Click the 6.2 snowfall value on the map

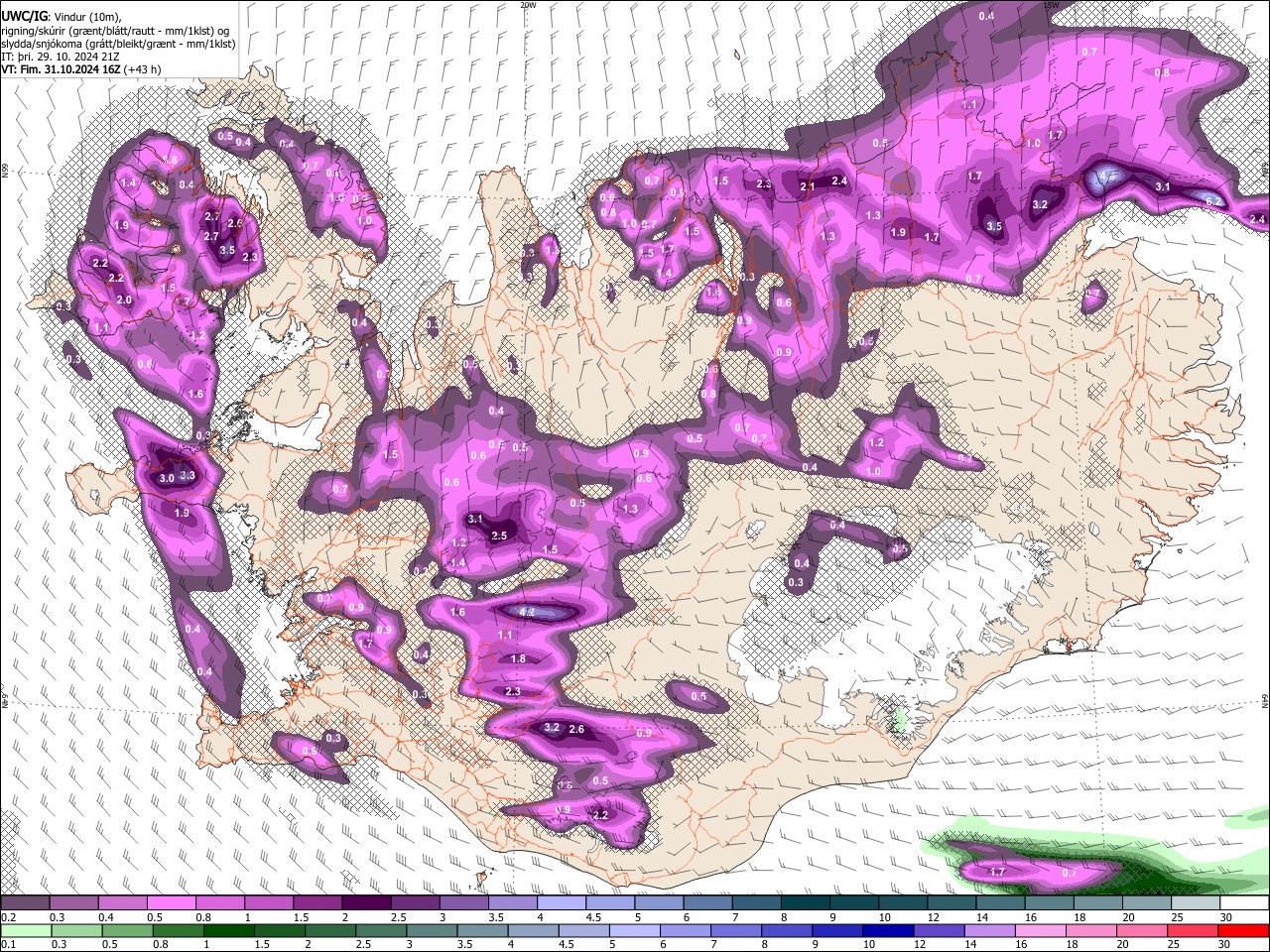pyautogui.click(x=1213, y=200)
